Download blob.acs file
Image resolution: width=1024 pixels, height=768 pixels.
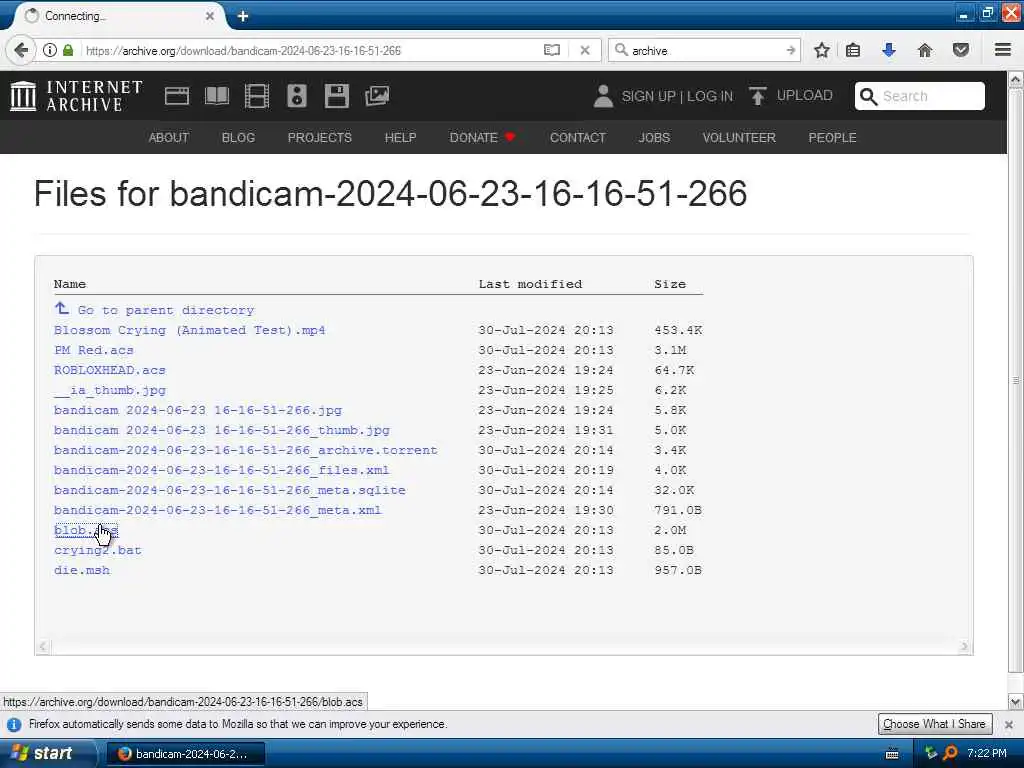86,530
